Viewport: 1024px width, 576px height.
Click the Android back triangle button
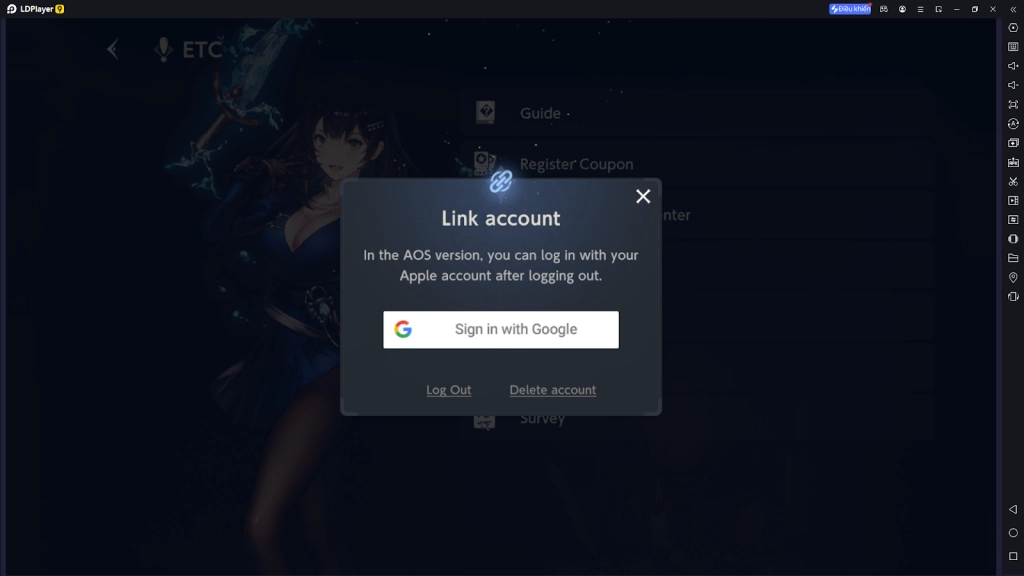[x=1013, y=510]
